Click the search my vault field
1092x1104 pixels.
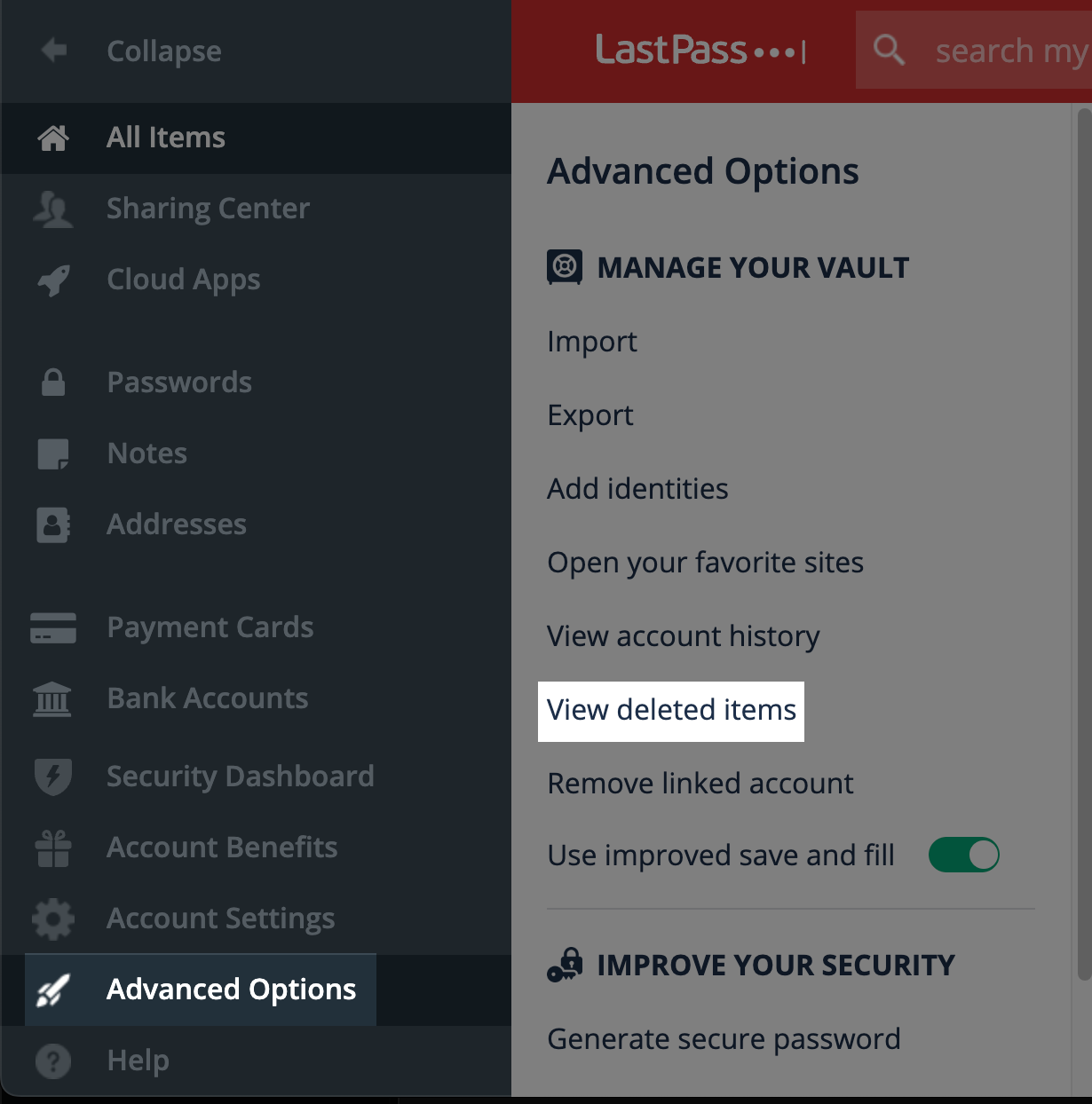(x=974, y=51)
